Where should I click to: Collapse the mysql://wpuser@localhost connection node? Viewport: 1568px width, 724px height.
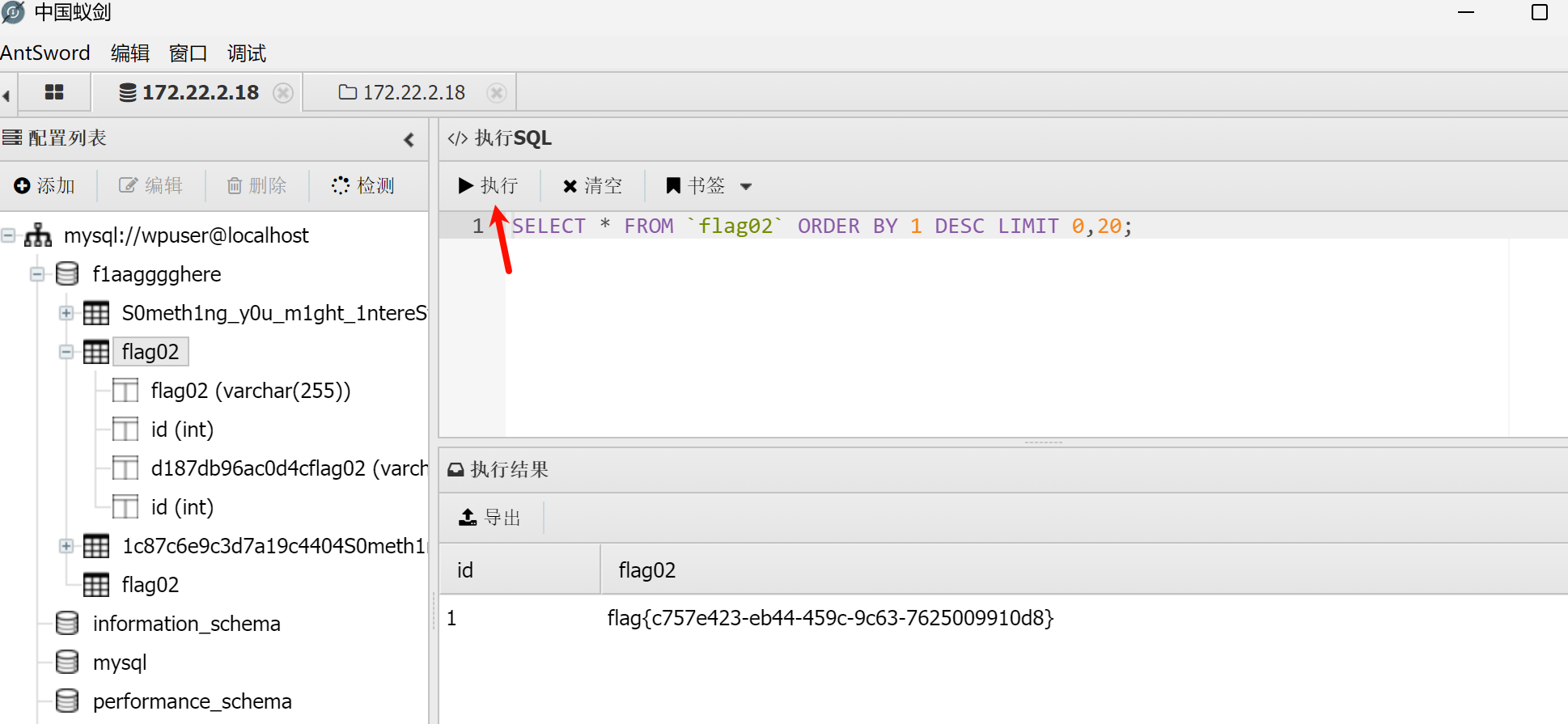9,235
